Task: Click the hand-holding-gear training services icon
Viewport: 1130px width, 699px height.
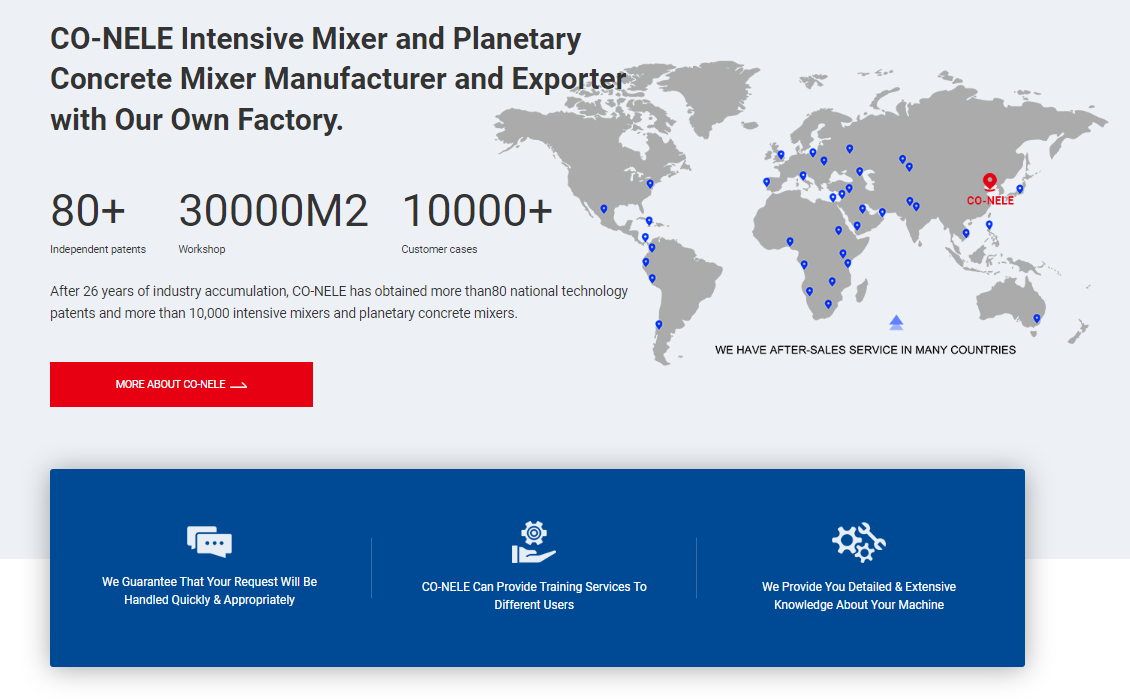Action: pos(533,542)
